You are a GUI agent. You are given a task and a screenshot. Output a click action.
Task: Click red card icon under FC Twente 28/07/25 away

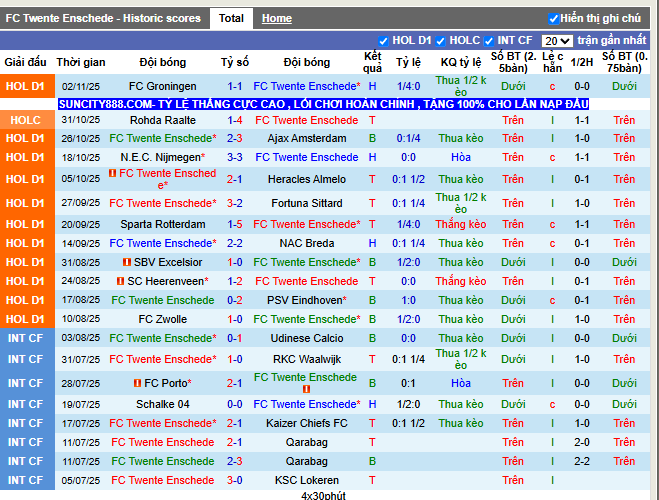point(306,389)
